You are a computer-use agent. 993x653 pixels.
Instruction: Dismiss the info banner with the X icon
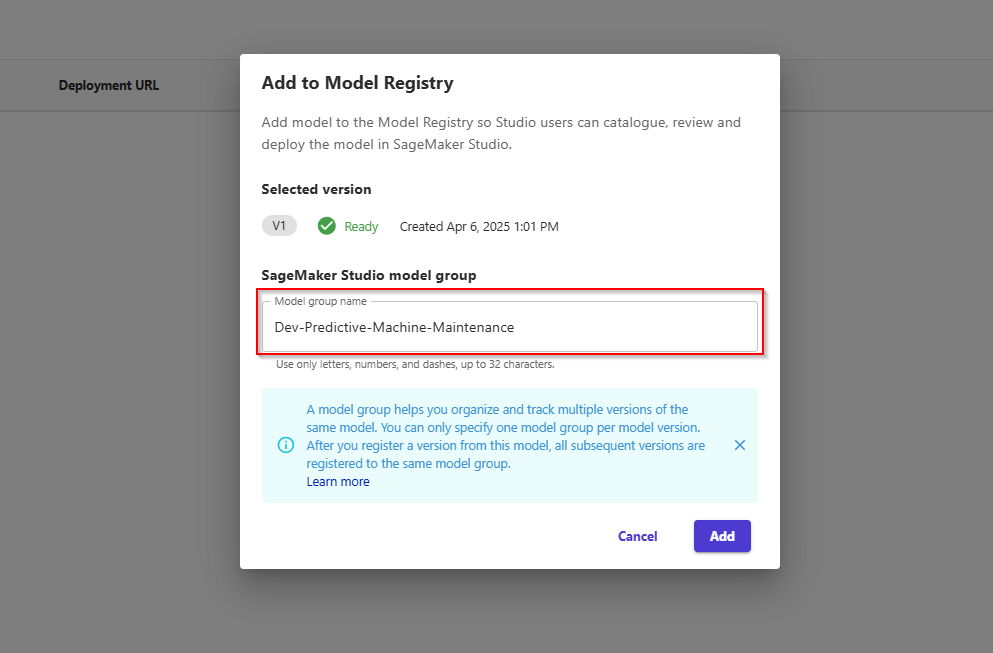coord(739,445)
